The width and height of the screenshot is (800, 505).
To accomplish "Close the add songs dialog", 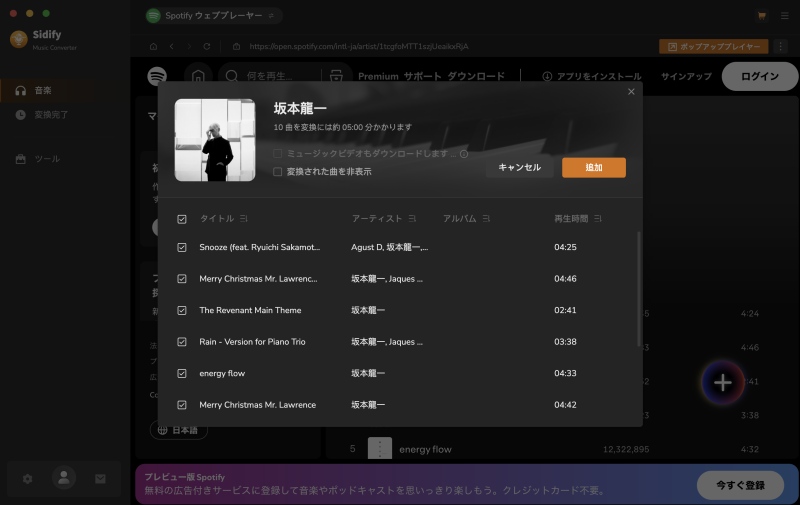I will coord(631,92).
